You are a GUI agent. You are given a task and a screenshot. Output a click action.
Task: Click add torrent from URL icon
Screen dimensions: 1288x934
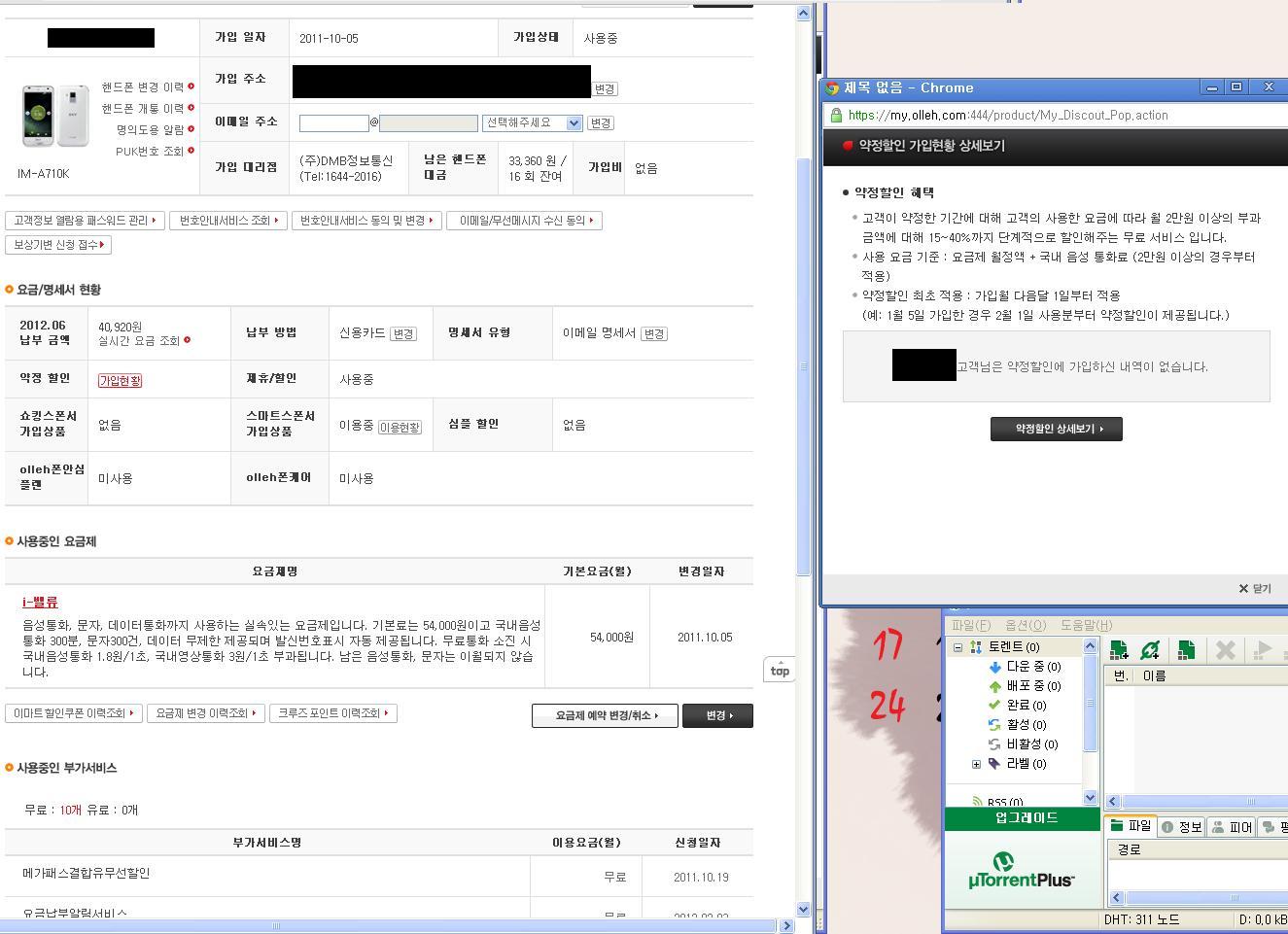(x=1150, y=650)
